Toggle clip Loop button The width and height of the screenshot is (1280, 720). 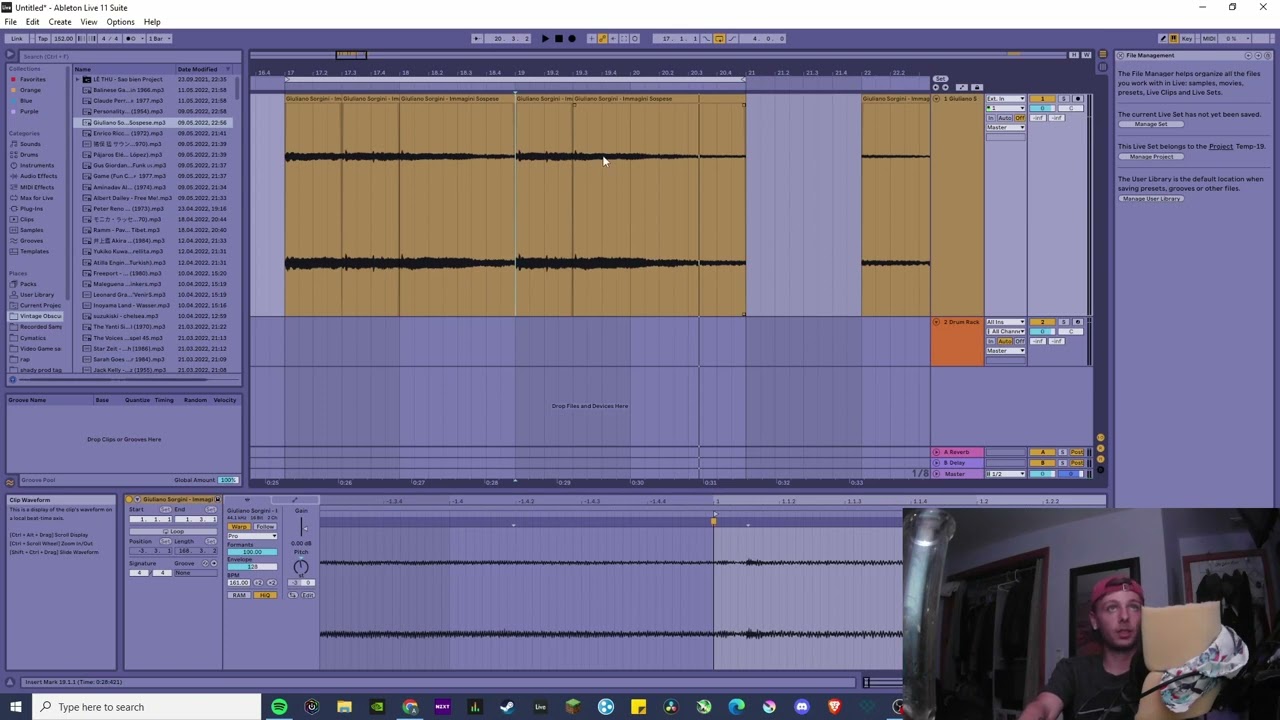click(x=173, y=531)
